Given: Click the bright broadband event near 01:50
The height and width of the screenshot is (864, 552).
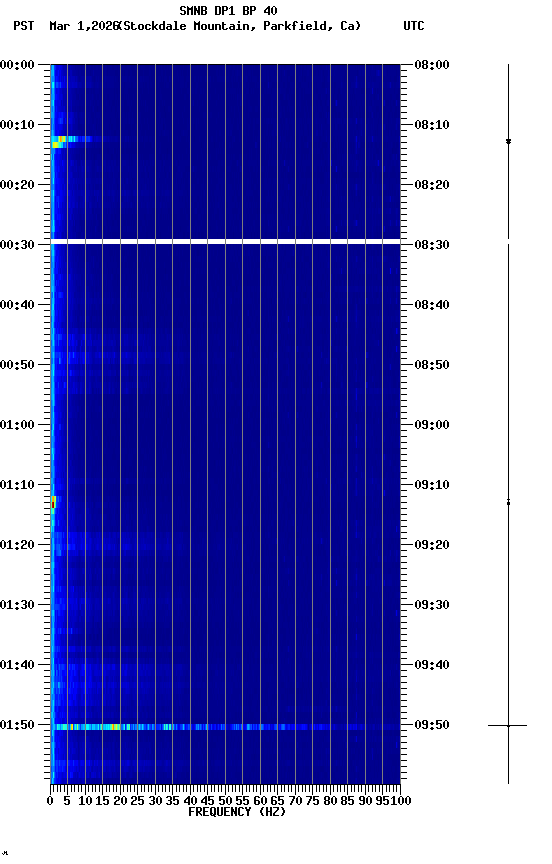Looking at the screenshot, I should pyautogui.click(x=226, y=727).
